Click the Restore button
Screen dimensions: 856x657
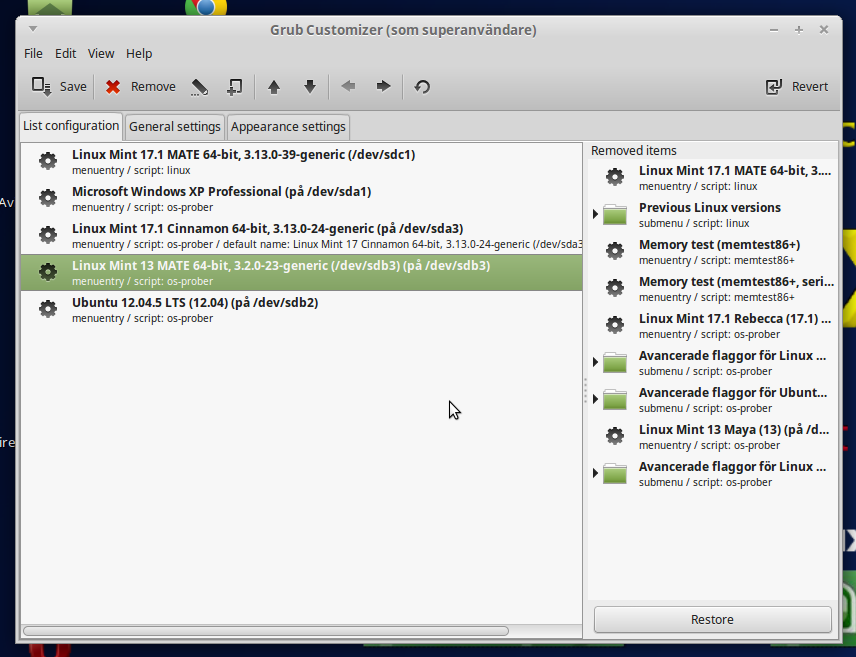(712, 619)
